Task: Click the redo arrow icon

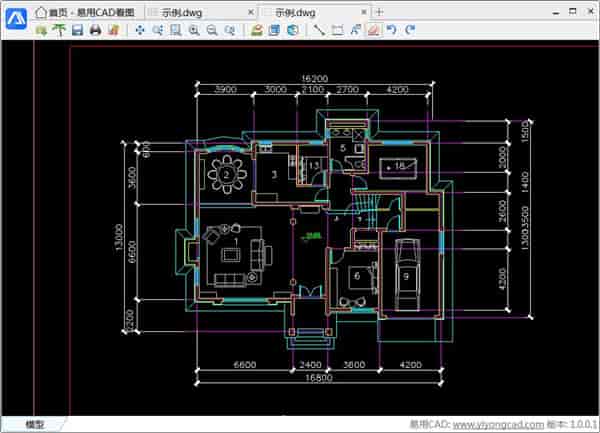Action: point(408,31)
